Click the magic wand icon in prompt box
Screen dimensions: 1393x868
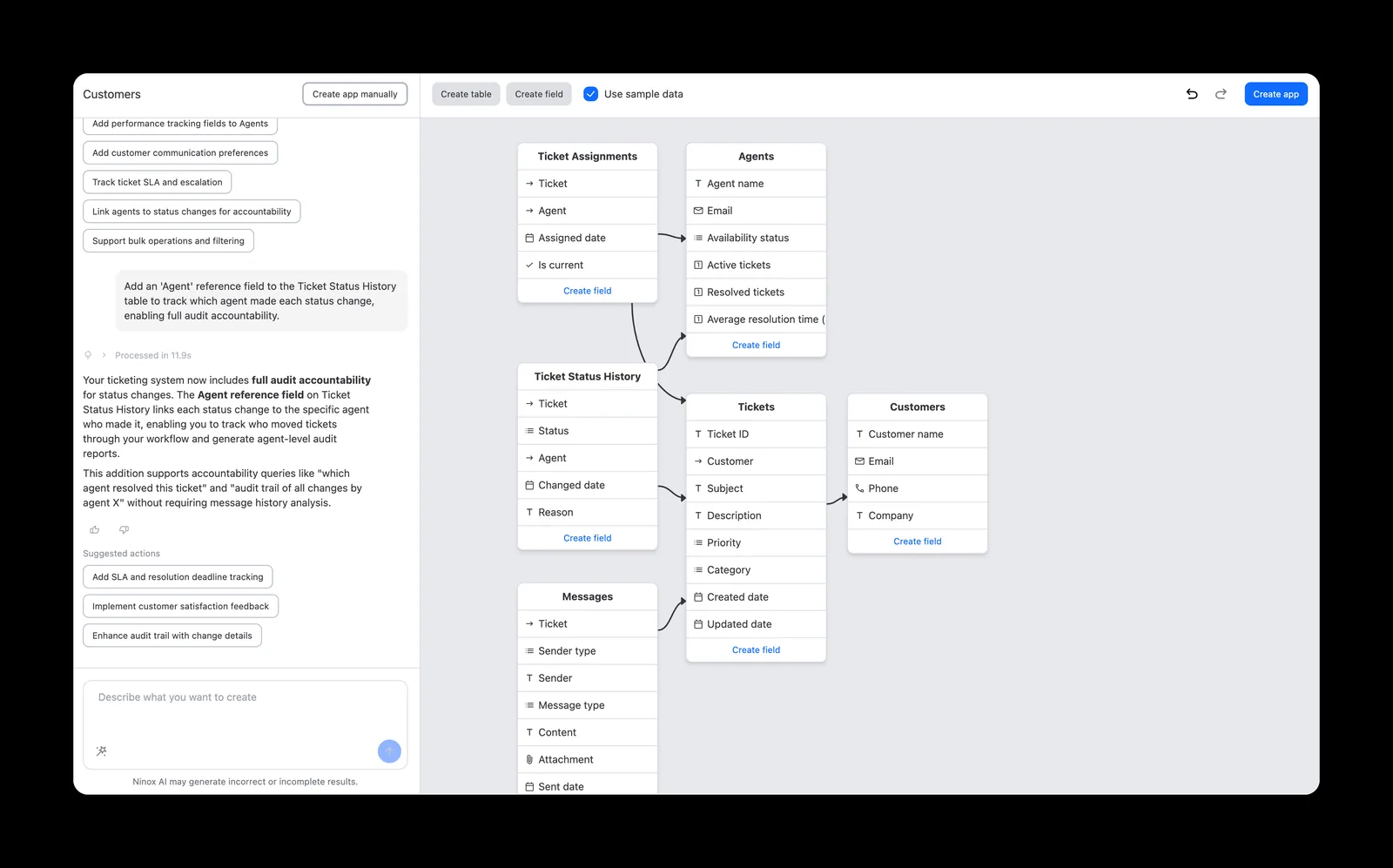102,750
